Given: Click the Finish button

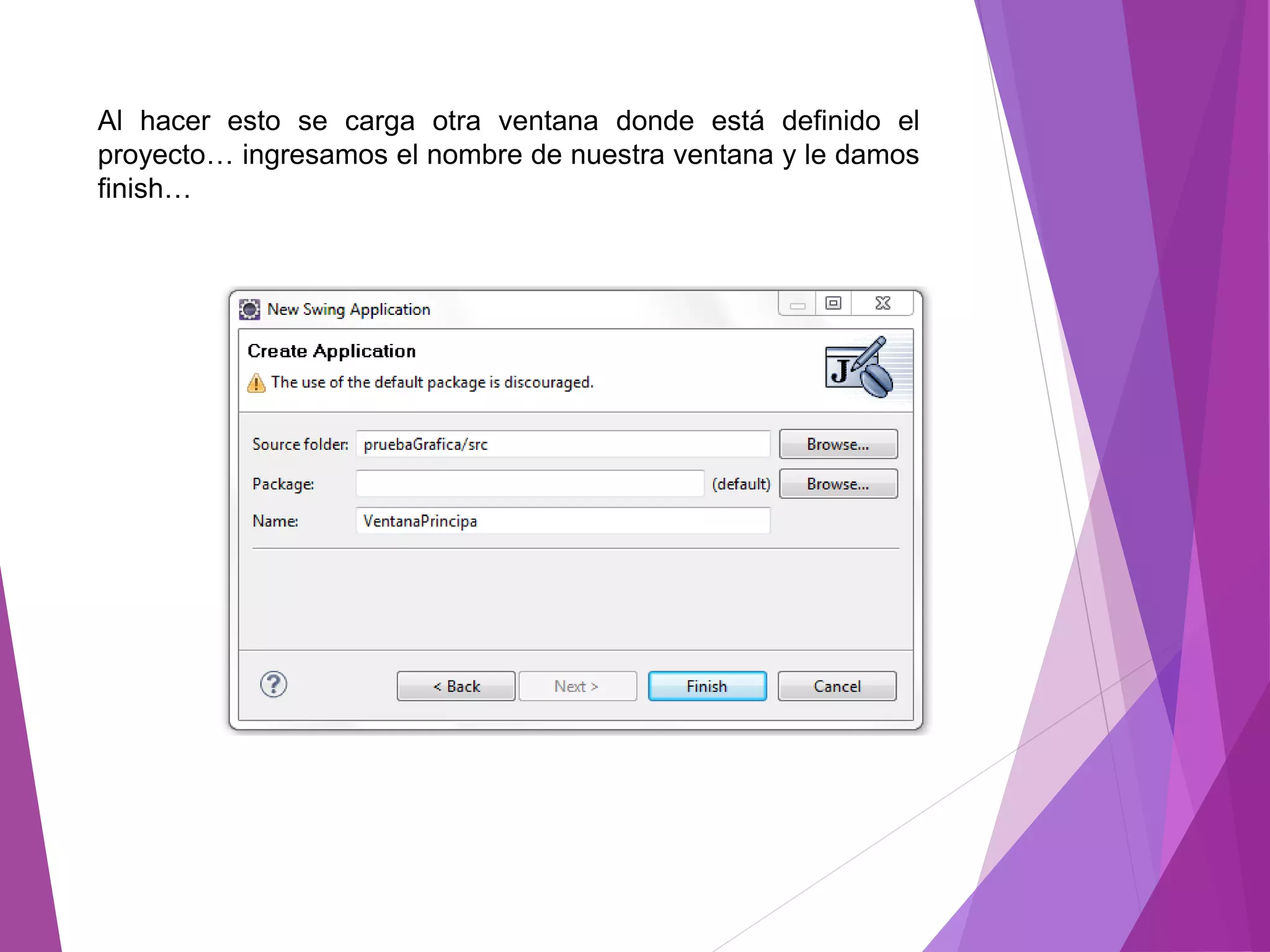Looking at the screenshot, I should (x=707, y=686).
